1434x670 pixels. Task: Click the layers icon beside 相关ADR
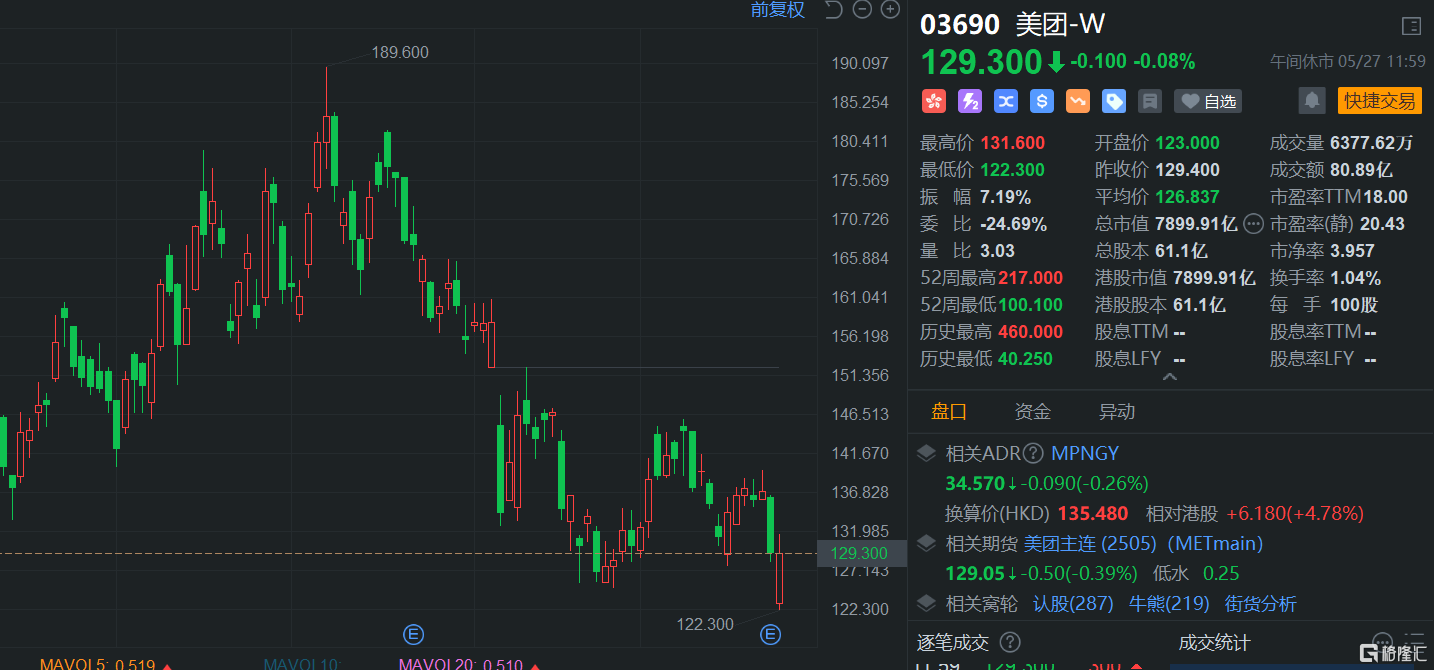927,453
